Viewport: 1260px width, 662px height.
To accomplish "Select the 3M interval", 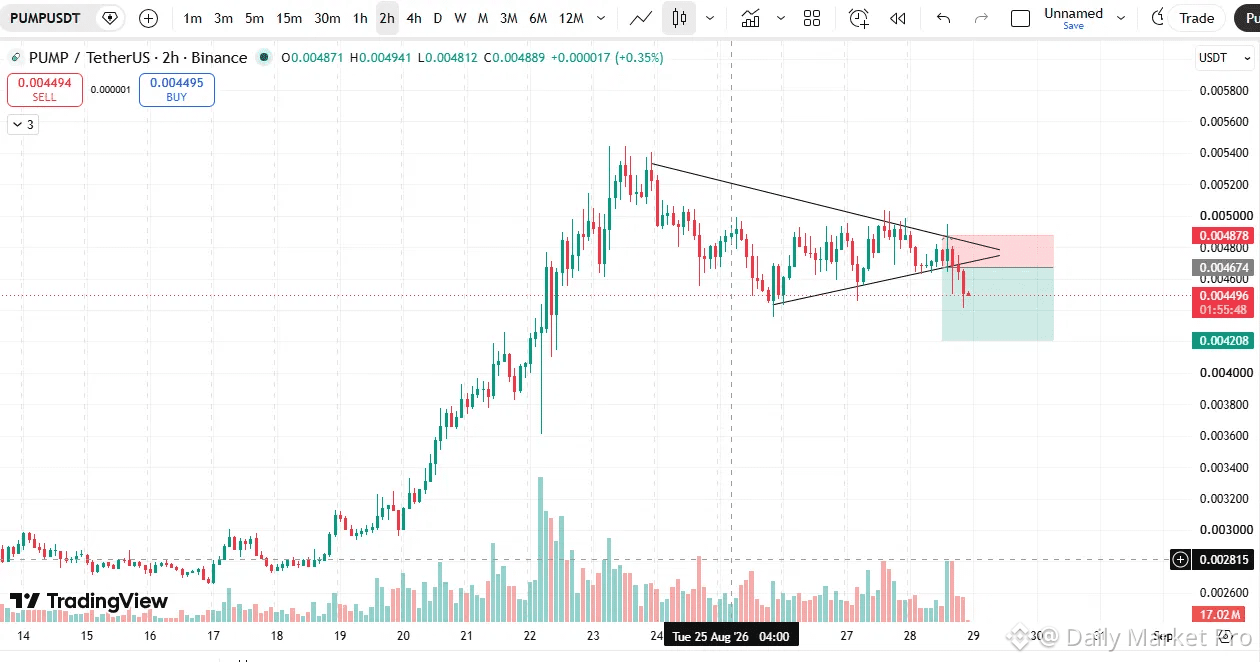I will (x=508, y=18).
